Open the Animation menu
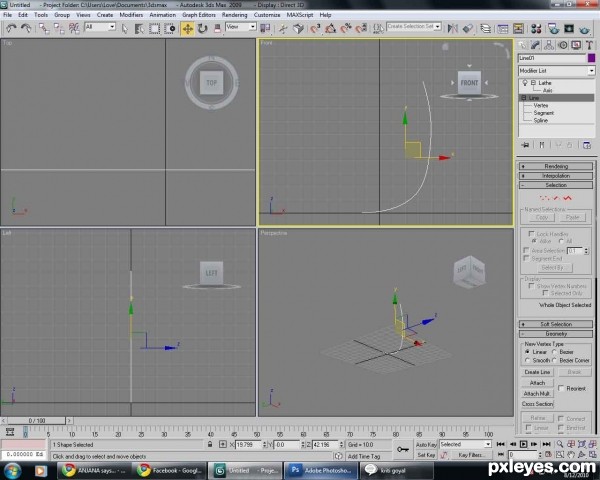This screenshot has width=600, height=480. 163,15
